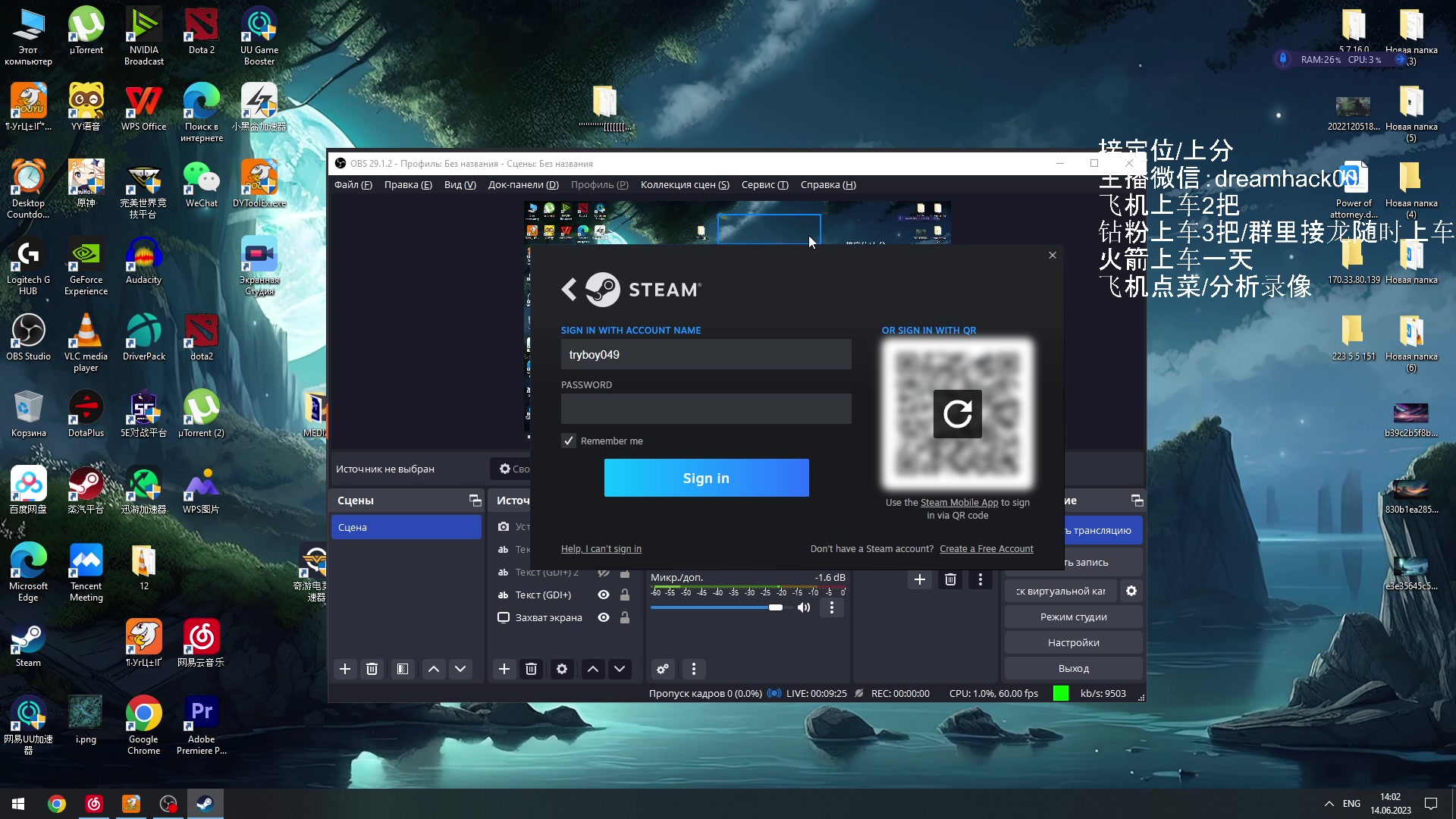Click the Steam Sign in button
The height and width of the screenshot is (819, 1456).
(706, 478)
